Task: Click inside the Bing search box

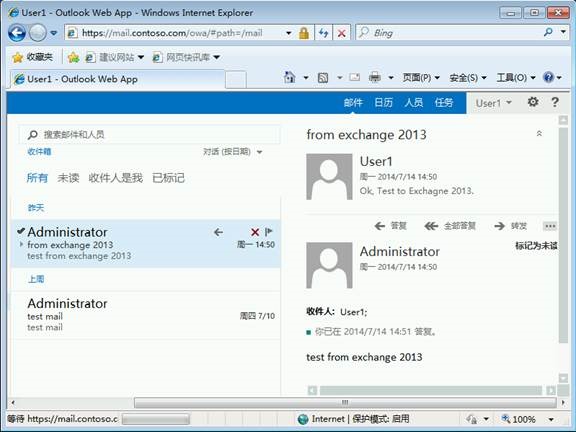Action: coord(448,33)
